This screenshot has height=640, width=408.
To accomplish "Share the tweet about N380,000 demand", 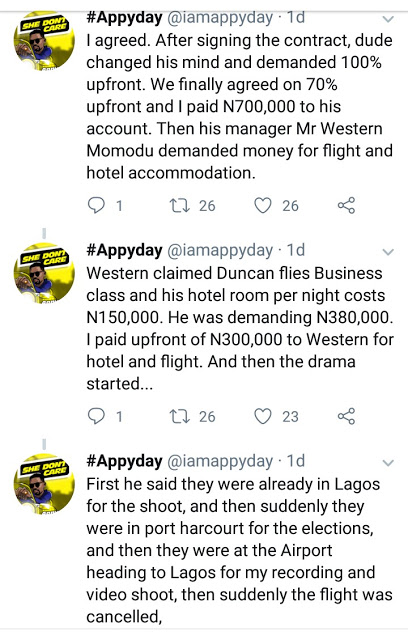I will [346, 416].
